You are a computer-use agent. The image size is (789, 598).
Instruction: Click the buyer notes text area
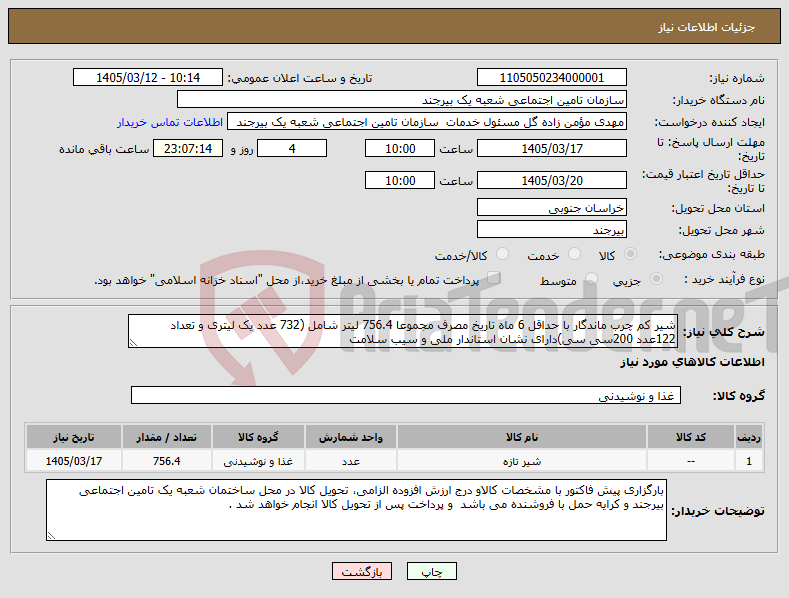[x=356, y=510]
